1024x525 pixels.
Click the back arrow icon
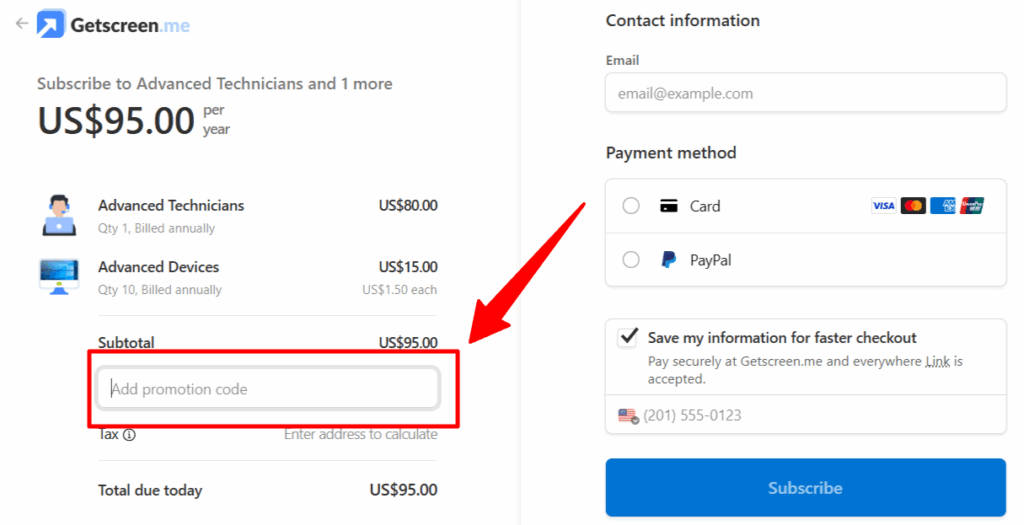click(x=22, y=24)
